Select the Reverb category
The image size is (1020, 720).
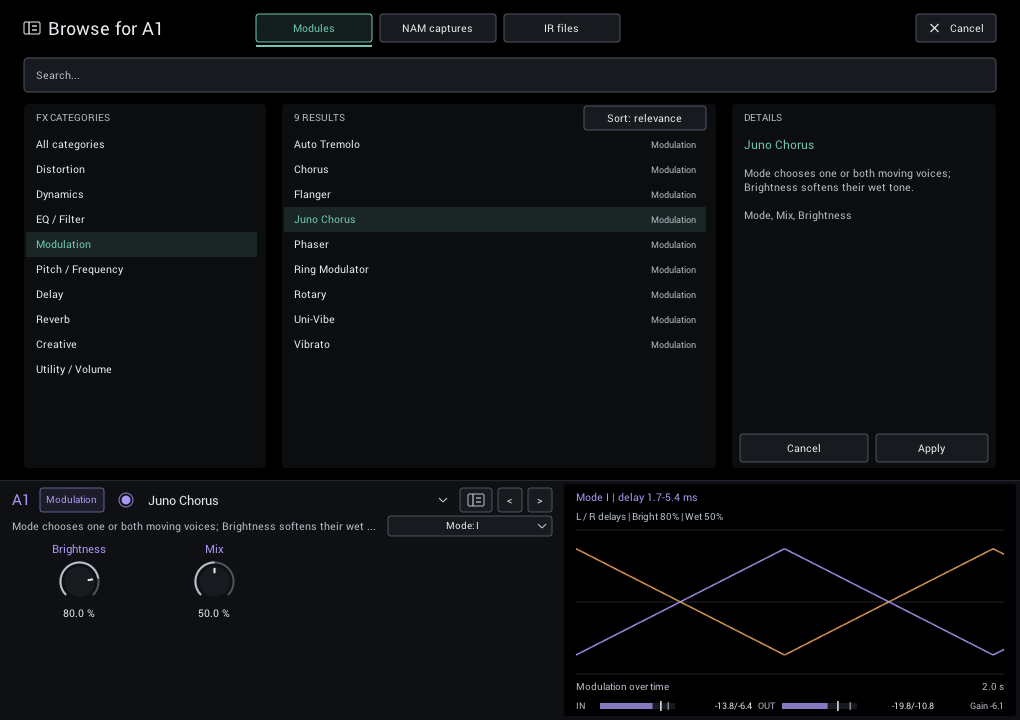[x=141, y=319]
